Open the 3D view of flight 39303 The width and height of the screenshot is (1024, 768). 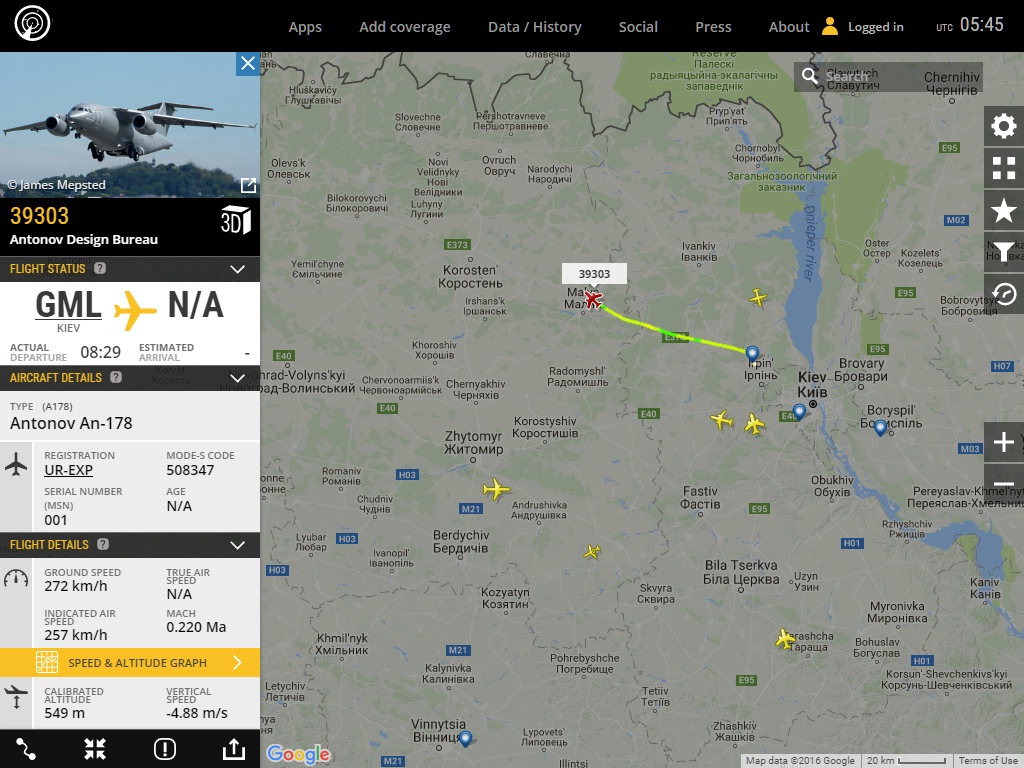coord(235,220)
